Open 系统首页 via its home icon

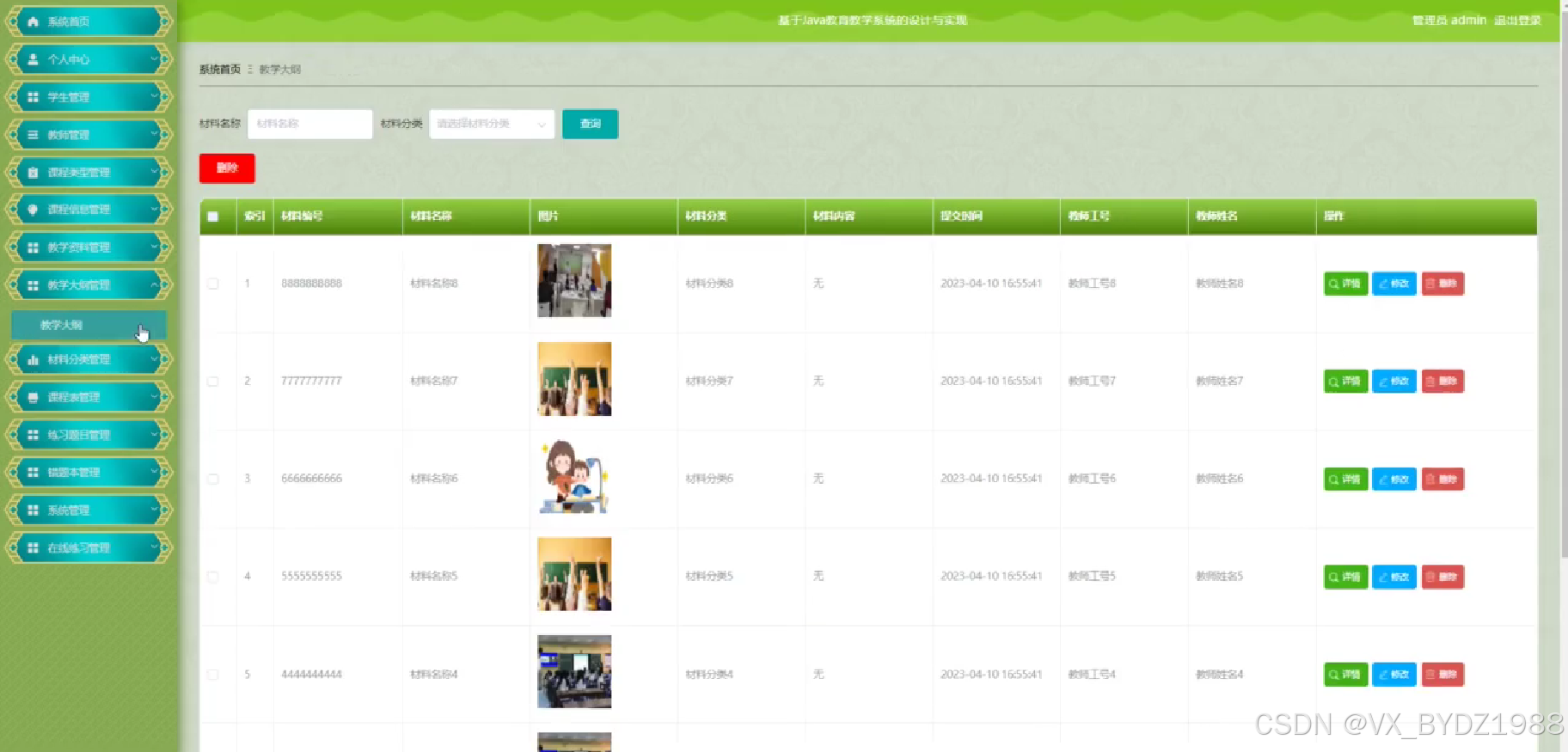[33, 21]
